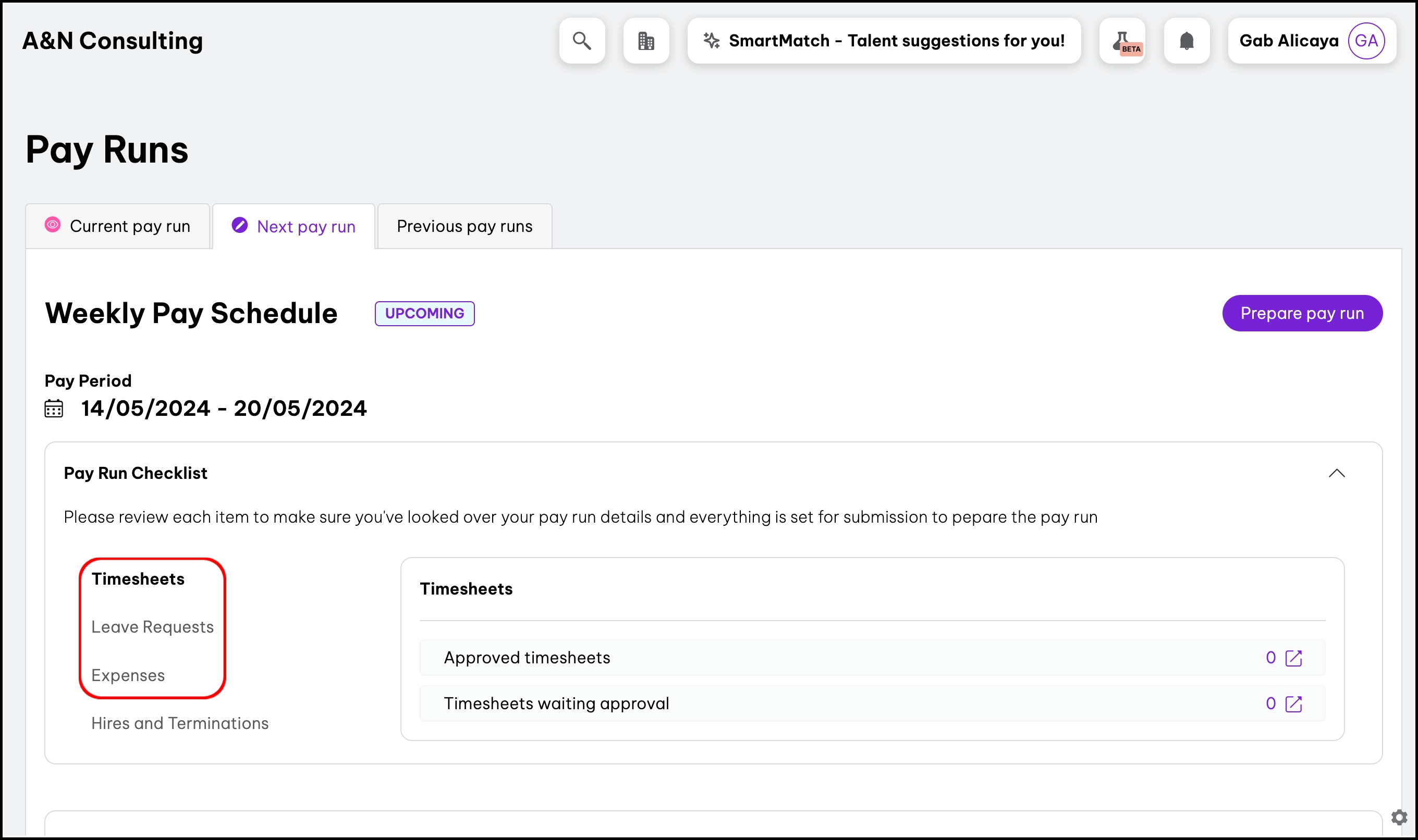Click the Prepare pay run button
This screenshot has height=840, width=1418.
tap(1302, 313)
